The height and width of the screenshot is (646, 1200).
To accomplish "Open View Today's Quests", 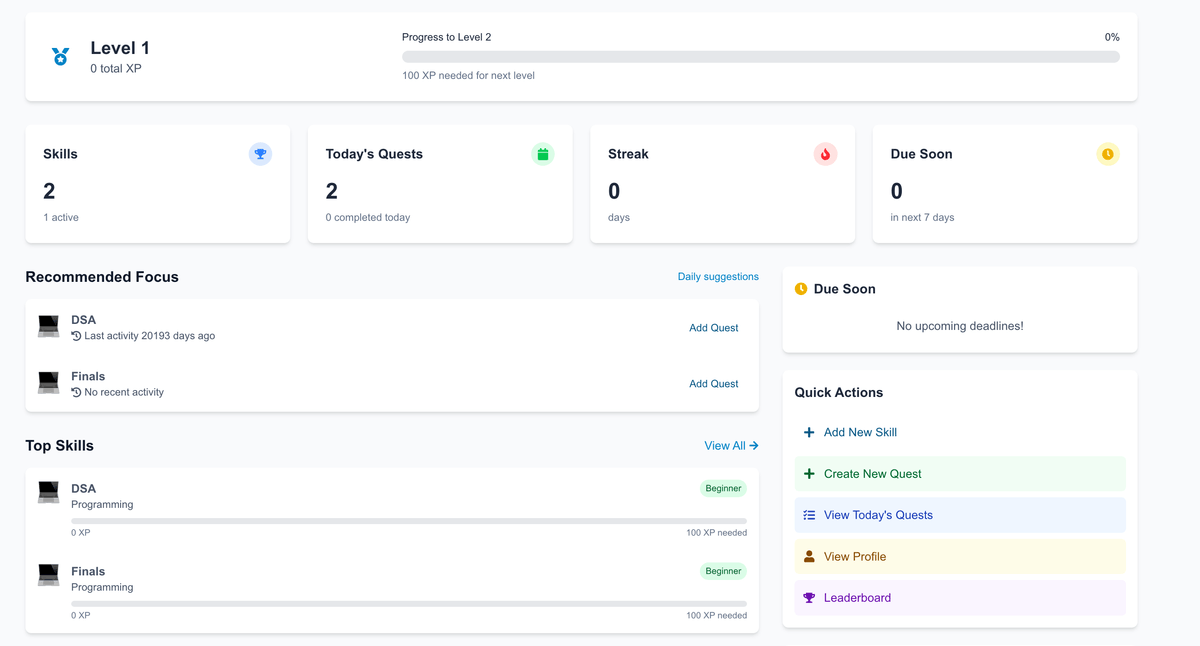I will pyautogui.click(x=878, y=515).
